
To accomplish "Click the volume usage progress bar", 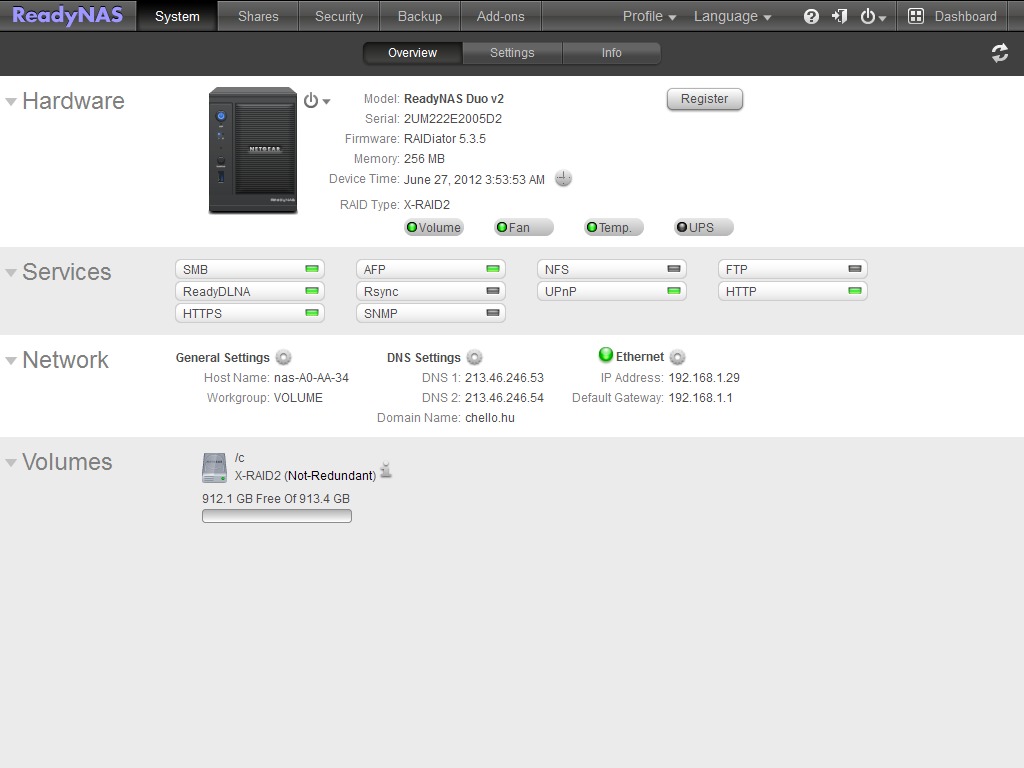I will (x=277, y=516).
